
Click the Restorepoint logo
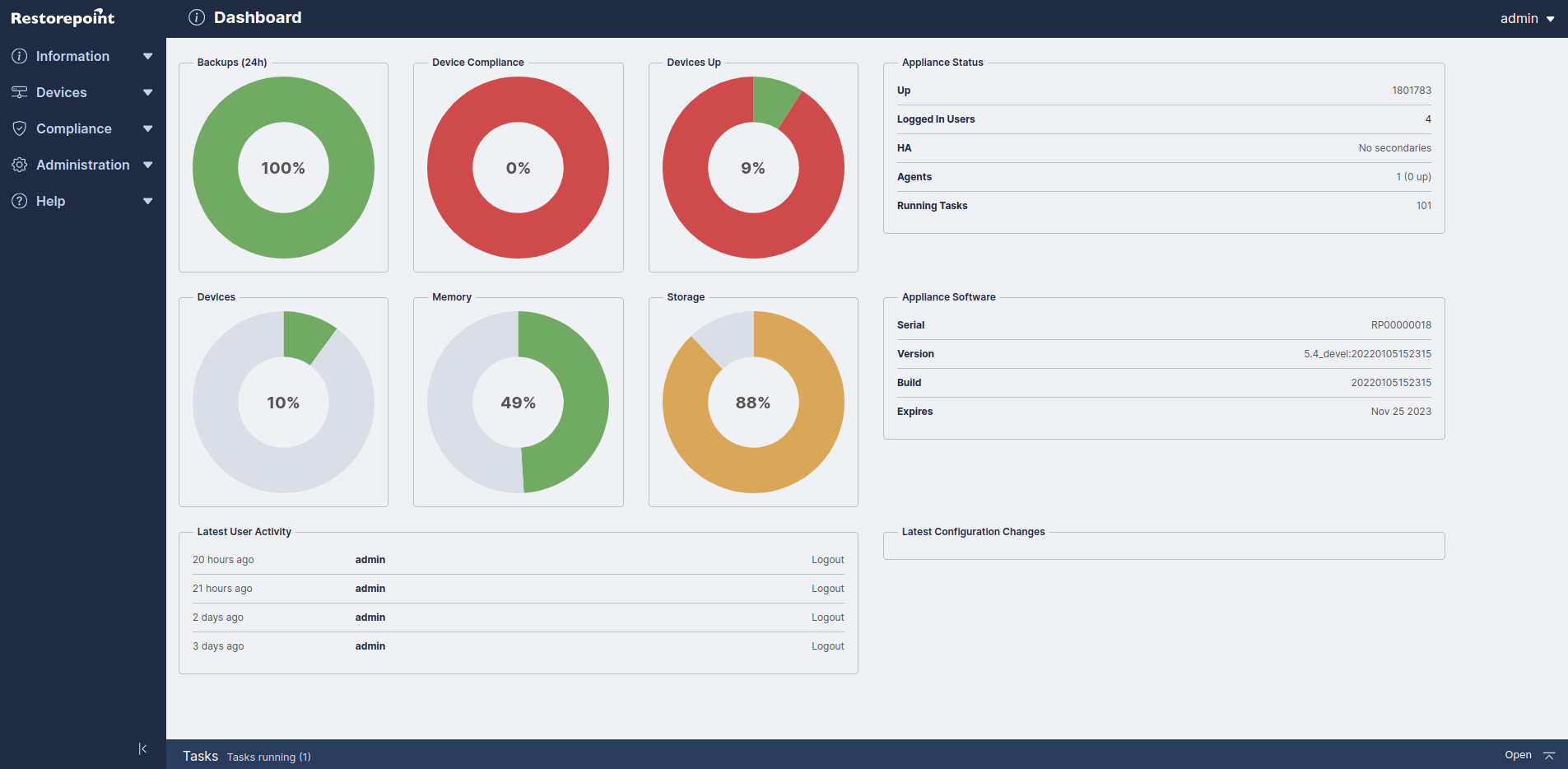coord(63,18)
